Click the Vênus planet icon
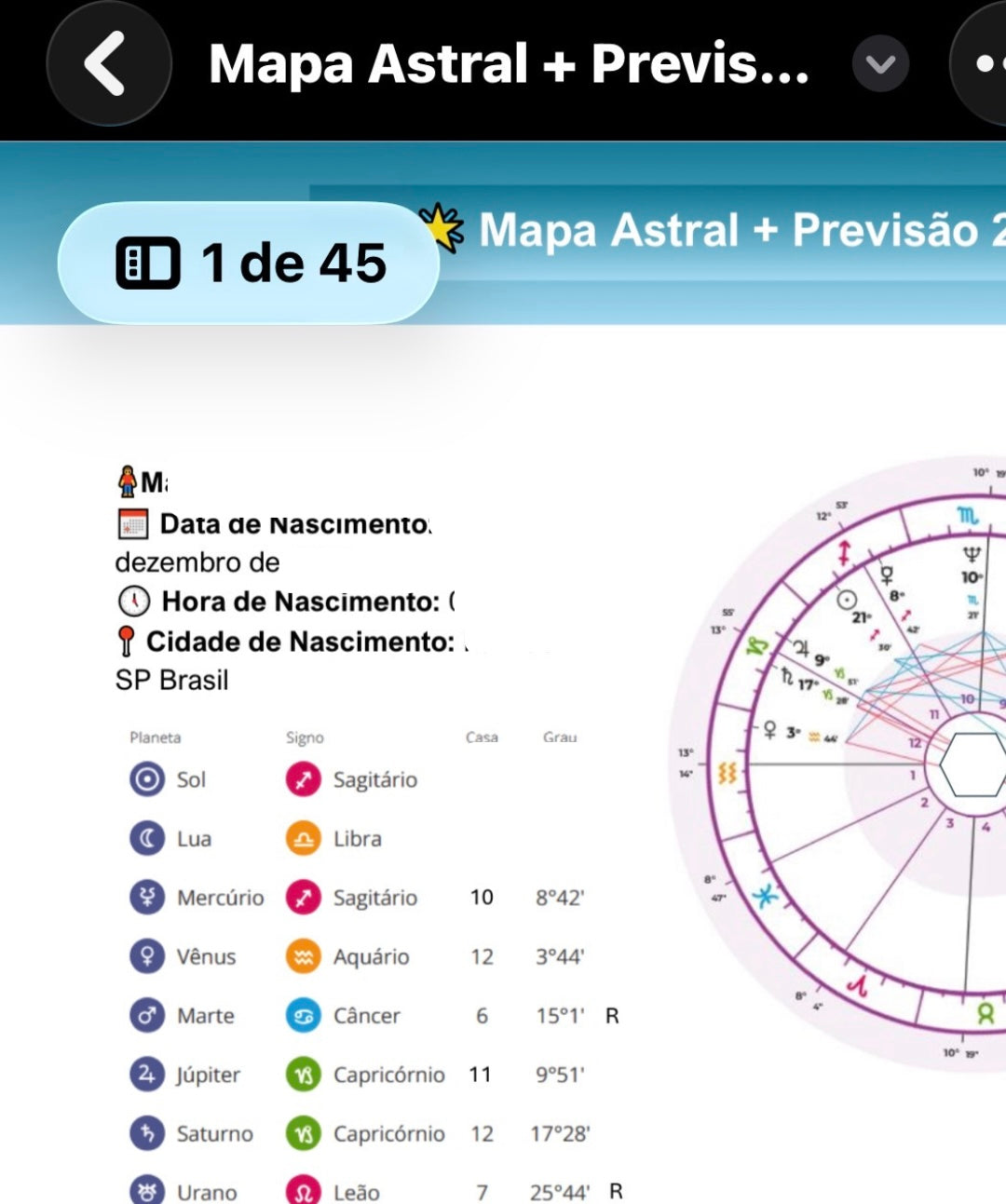The image size is (1006, 1204). pos(146,956)
